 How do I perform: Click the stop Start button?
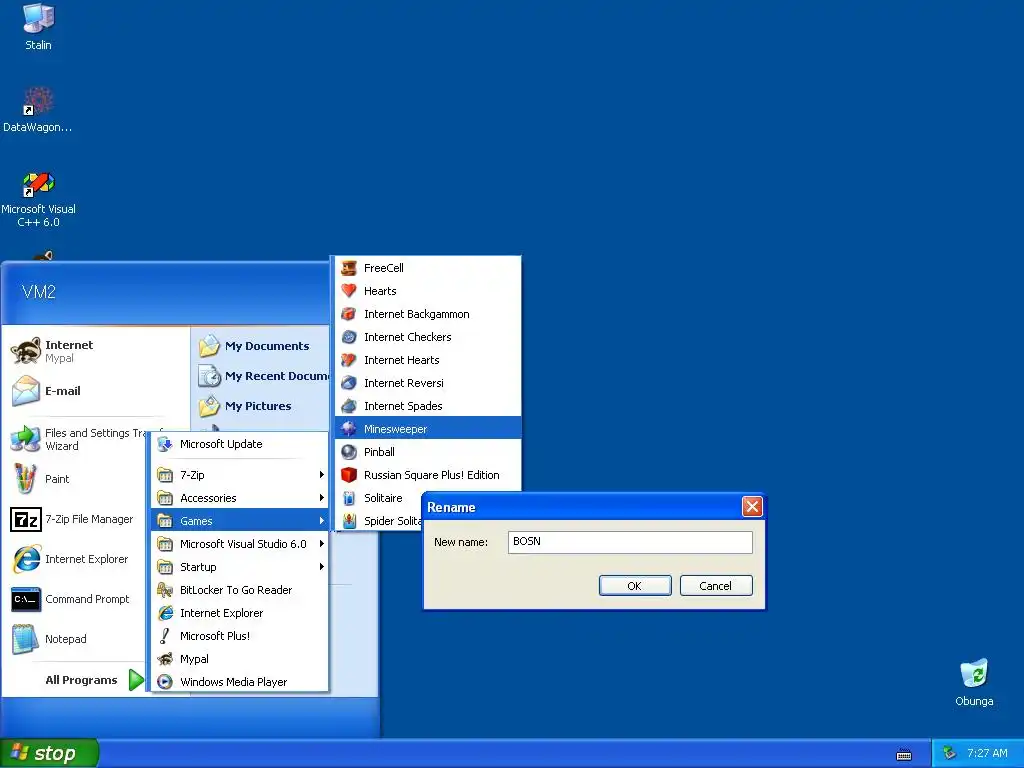click(x=48, y=753)
